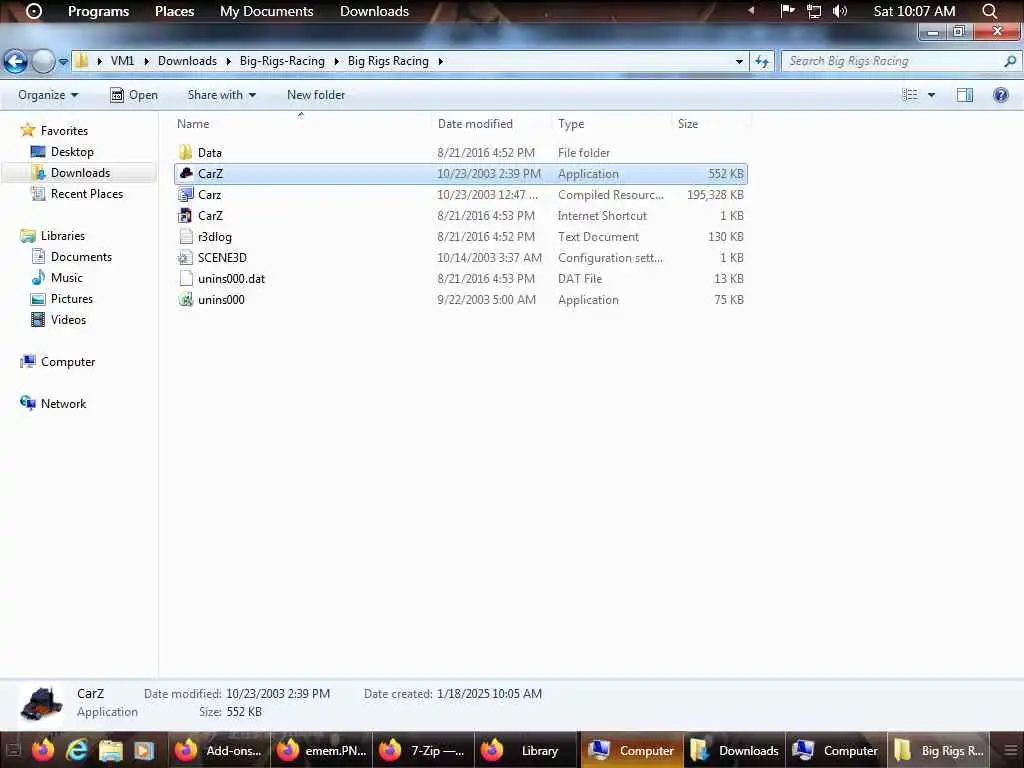
Task: Open the Downloads top panel item
Action: pos(374,11)
